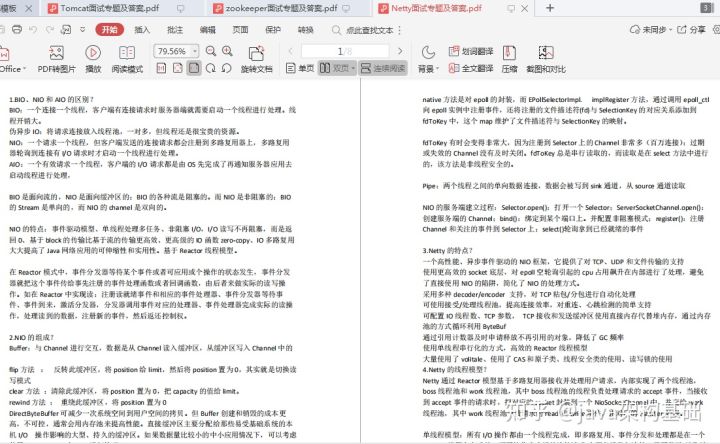Click heading '4.Netty 的线程模型?'
The width and height of the screenshot is (720, 444).
pos(455,370)
